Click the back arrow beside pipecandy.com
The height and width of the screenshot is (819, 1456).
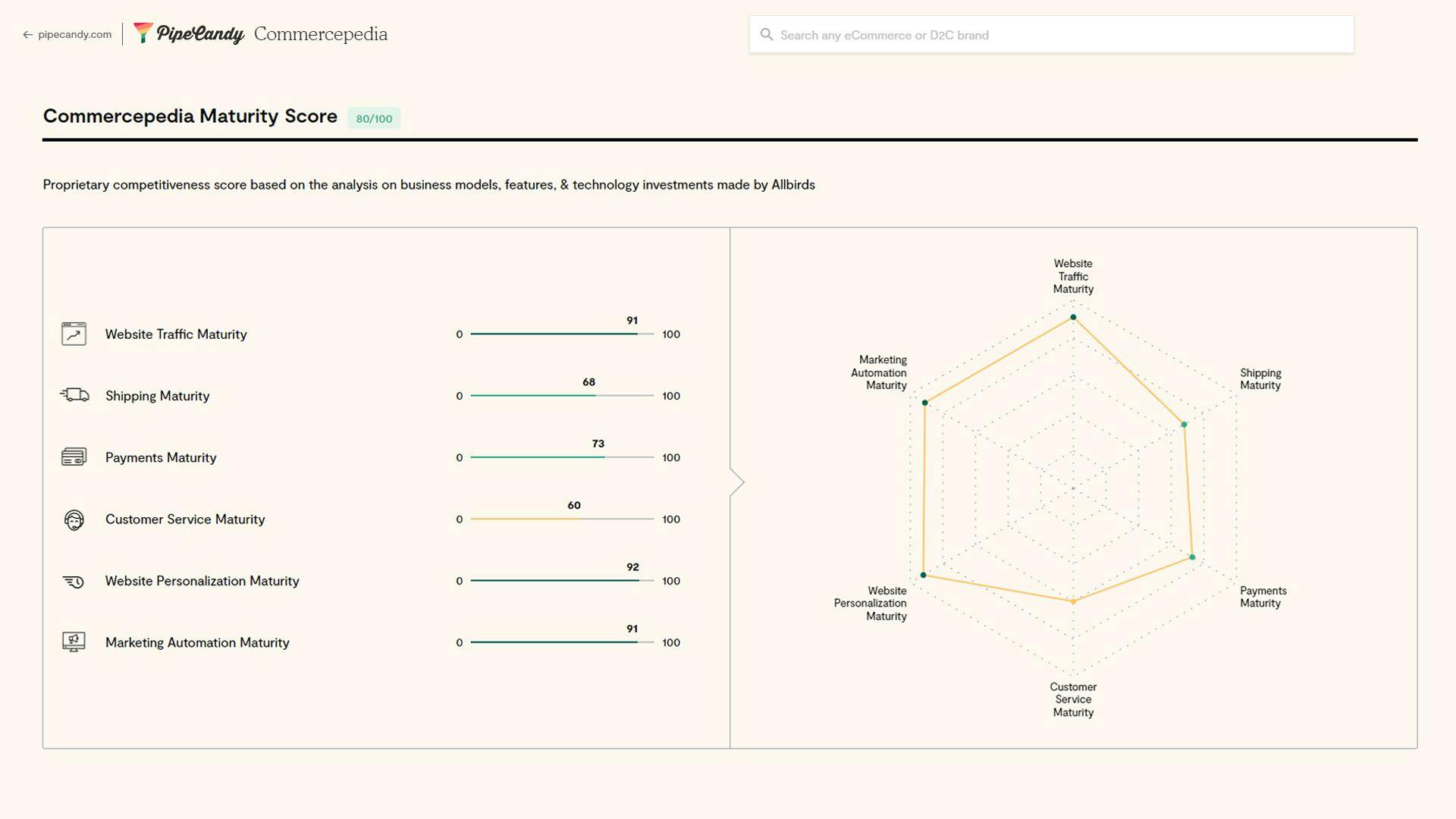(x=28, y=35)
